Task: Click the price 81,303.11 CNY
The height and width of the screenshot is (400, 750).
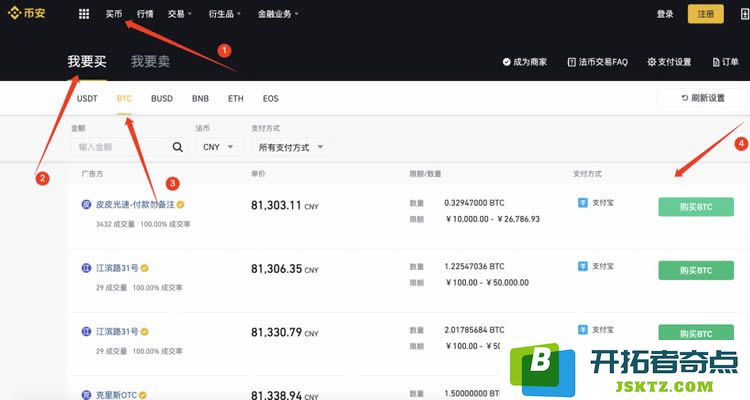Action: 285,205
